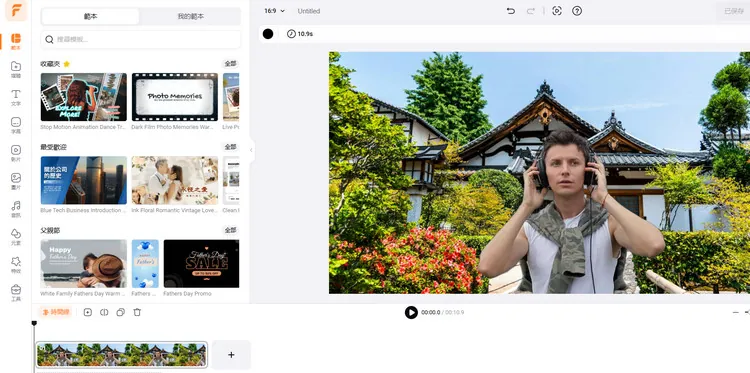Open the help question mark icon
Image resolution: width=750 pixels, height=373 pixels.
click(x=577, y=11)
